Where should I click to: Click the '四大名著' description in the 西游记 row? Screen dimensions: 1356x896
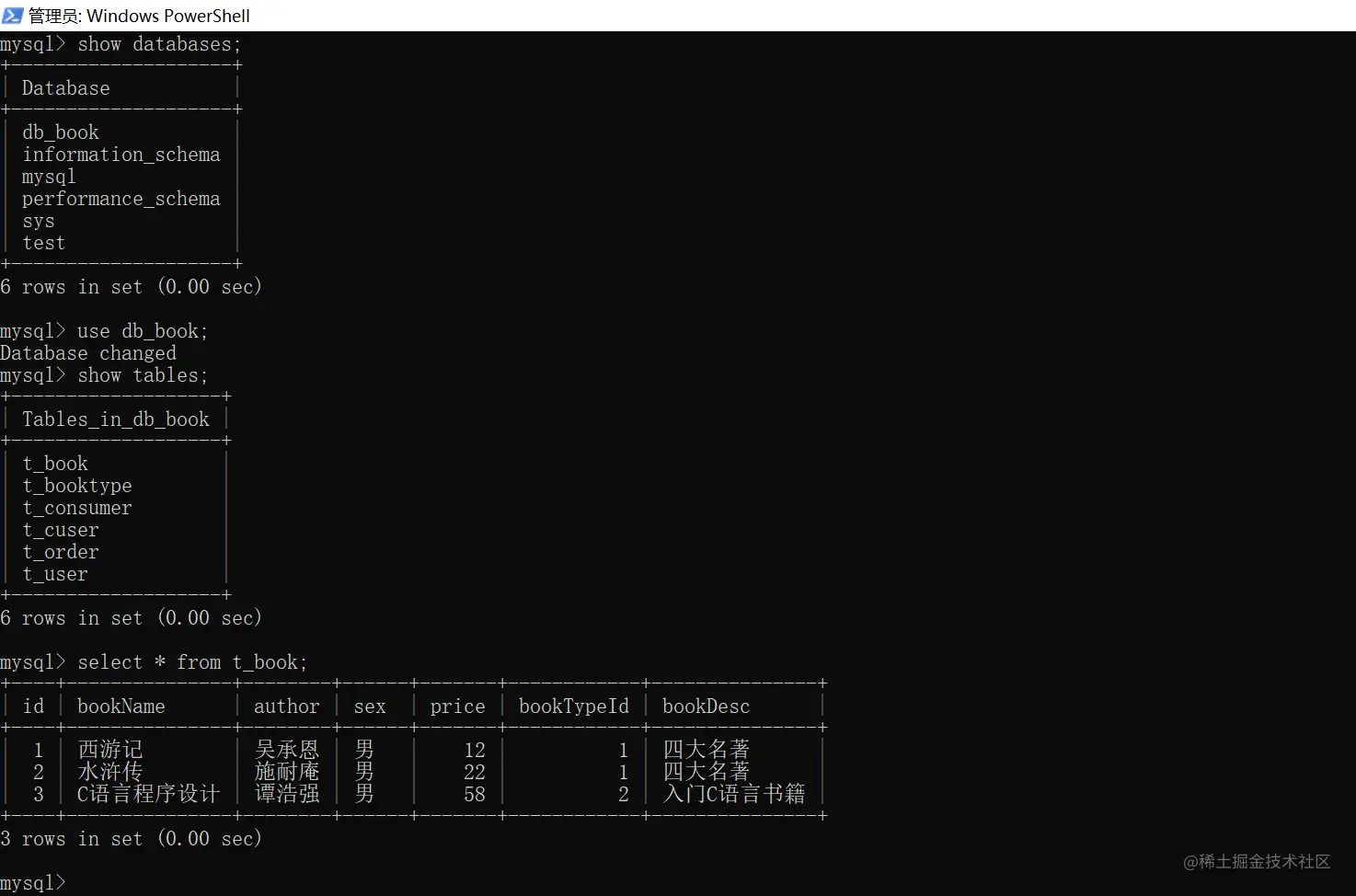[707, 750]
